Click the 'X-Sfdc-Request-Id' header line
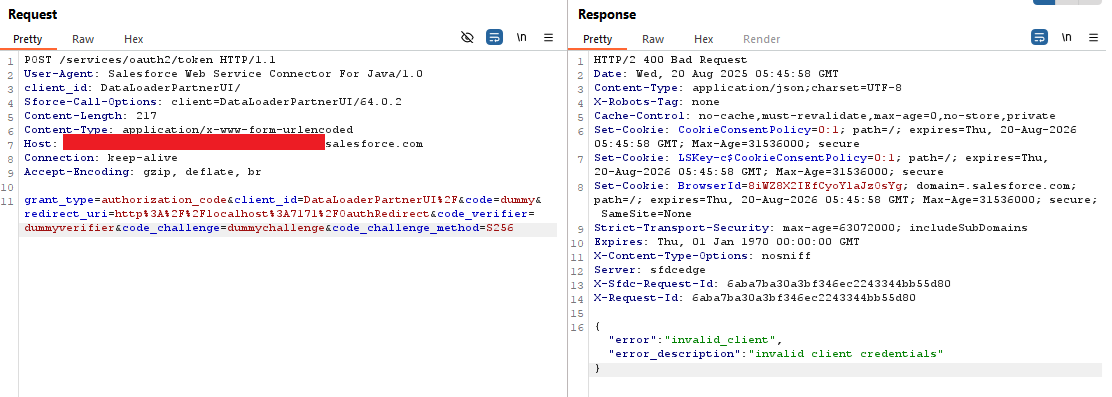The width and height of the screenshot is (1112, 397). pyautogui.click(x=772, y=284)
